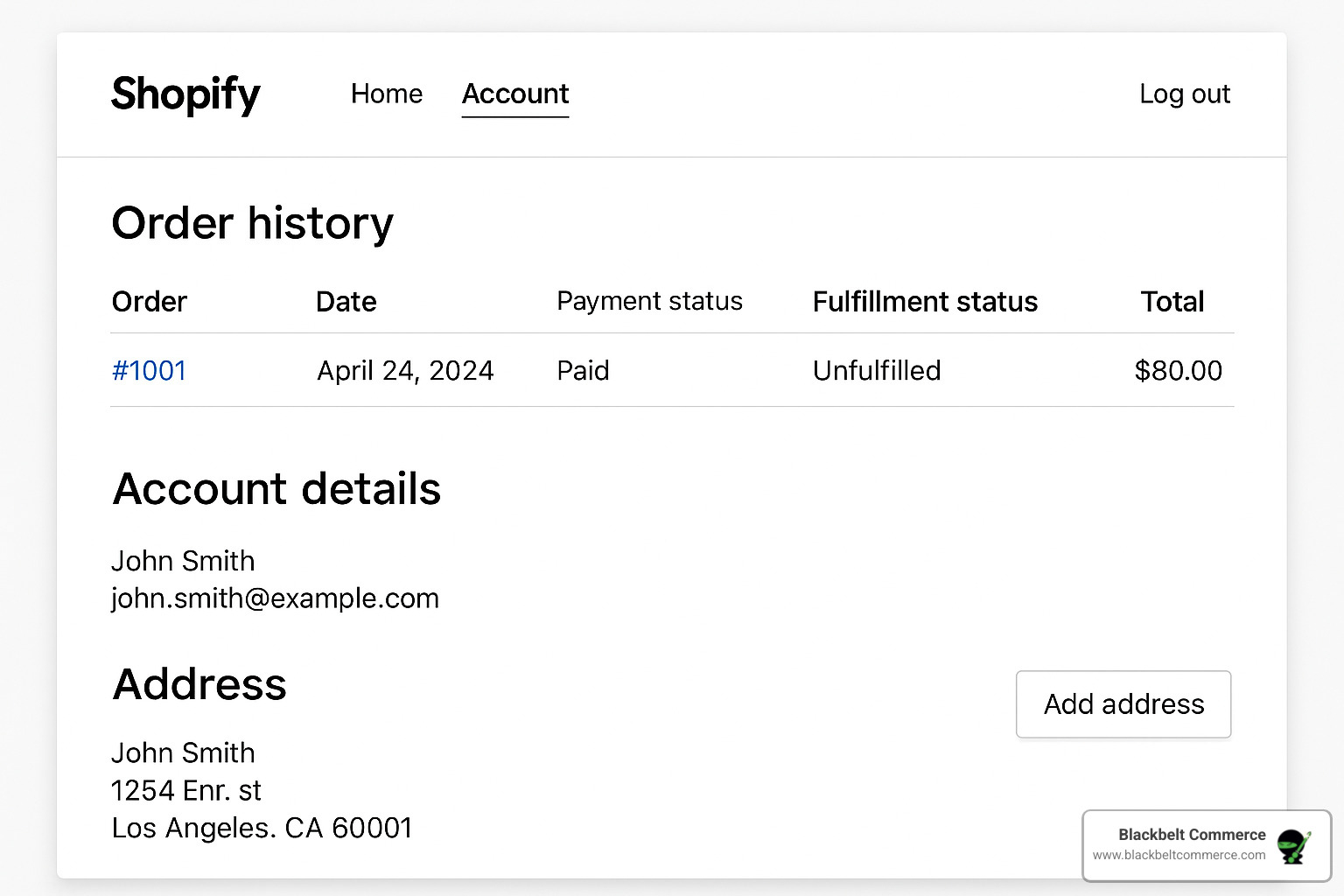Click the Payment status column header
This screenshot has width=1344, height=896.
point(649,301)
